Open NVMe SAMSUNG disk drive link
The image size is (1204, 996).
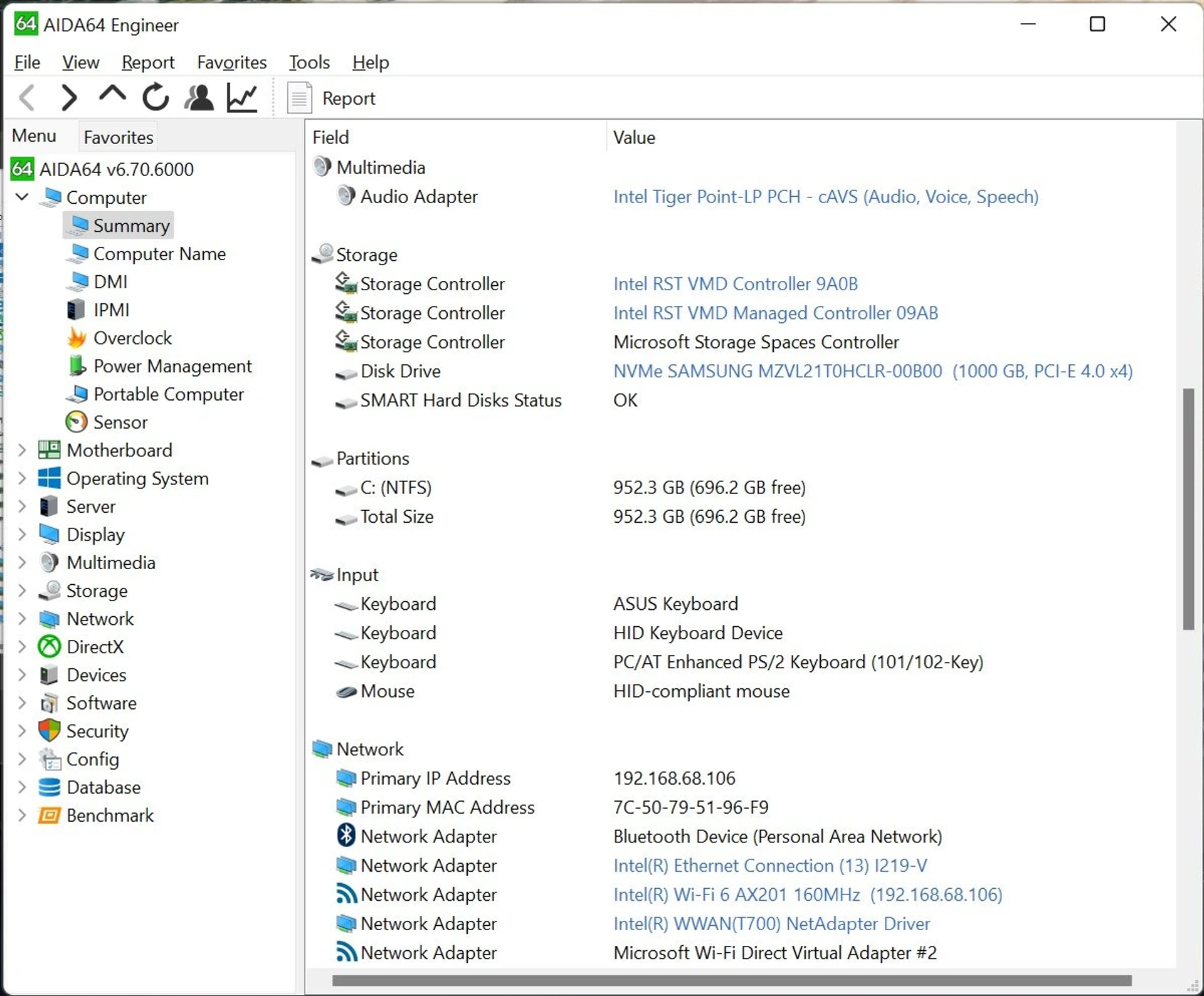click(873, 371)
